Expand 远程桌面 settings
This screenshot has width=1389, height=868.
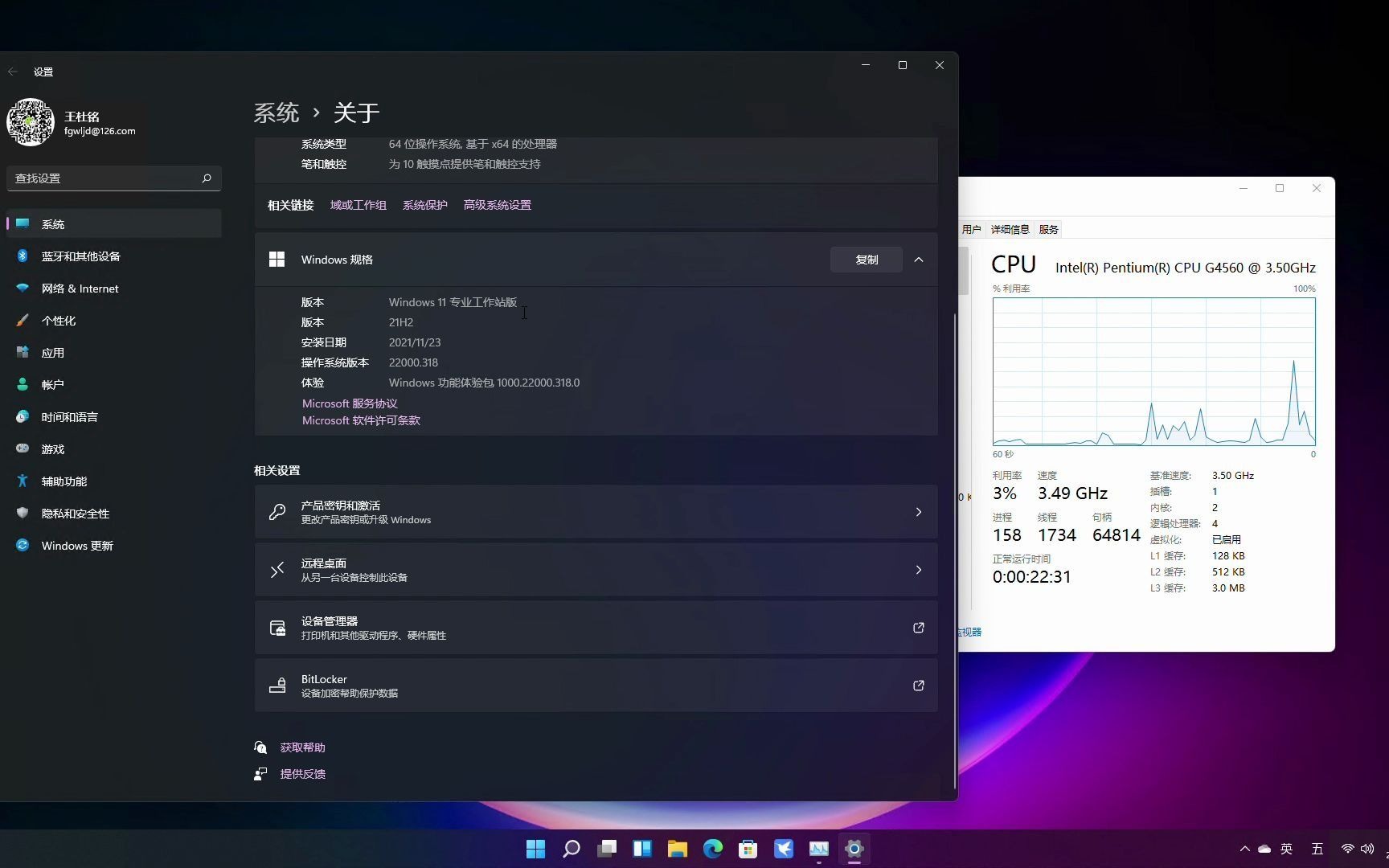(x=595, y=570)
